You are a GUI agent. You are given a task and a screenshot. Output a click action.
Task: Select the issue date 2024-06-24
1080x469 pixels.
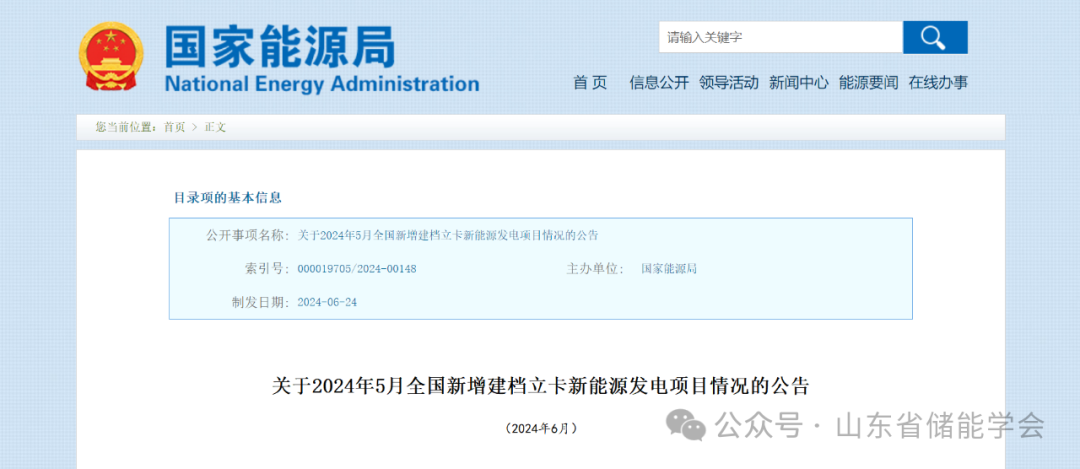327,302
